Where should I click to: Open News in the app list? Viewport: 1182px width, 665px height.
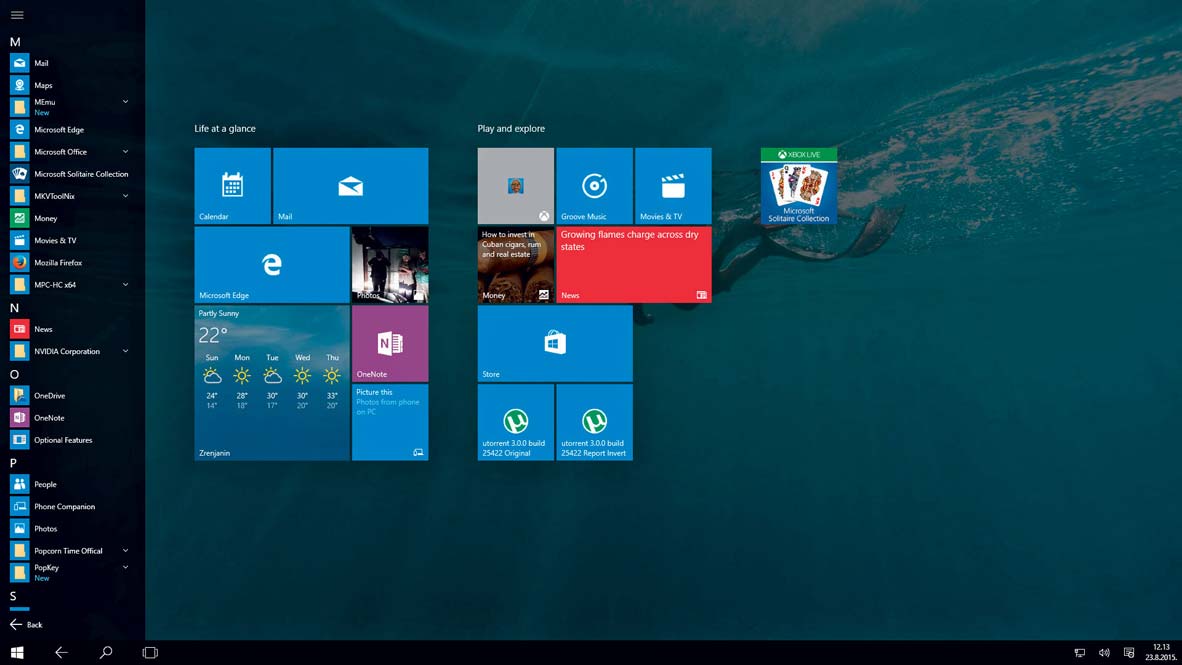coord(69,329)
